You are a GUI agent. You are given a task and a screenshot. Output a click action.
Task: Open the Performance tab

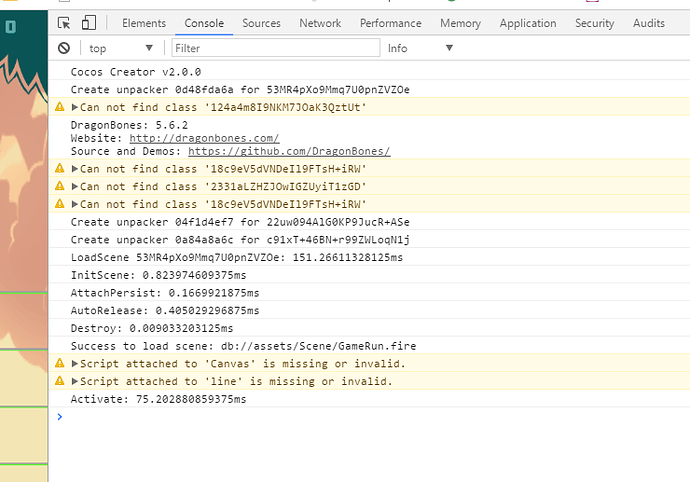(x=391, y=23)
